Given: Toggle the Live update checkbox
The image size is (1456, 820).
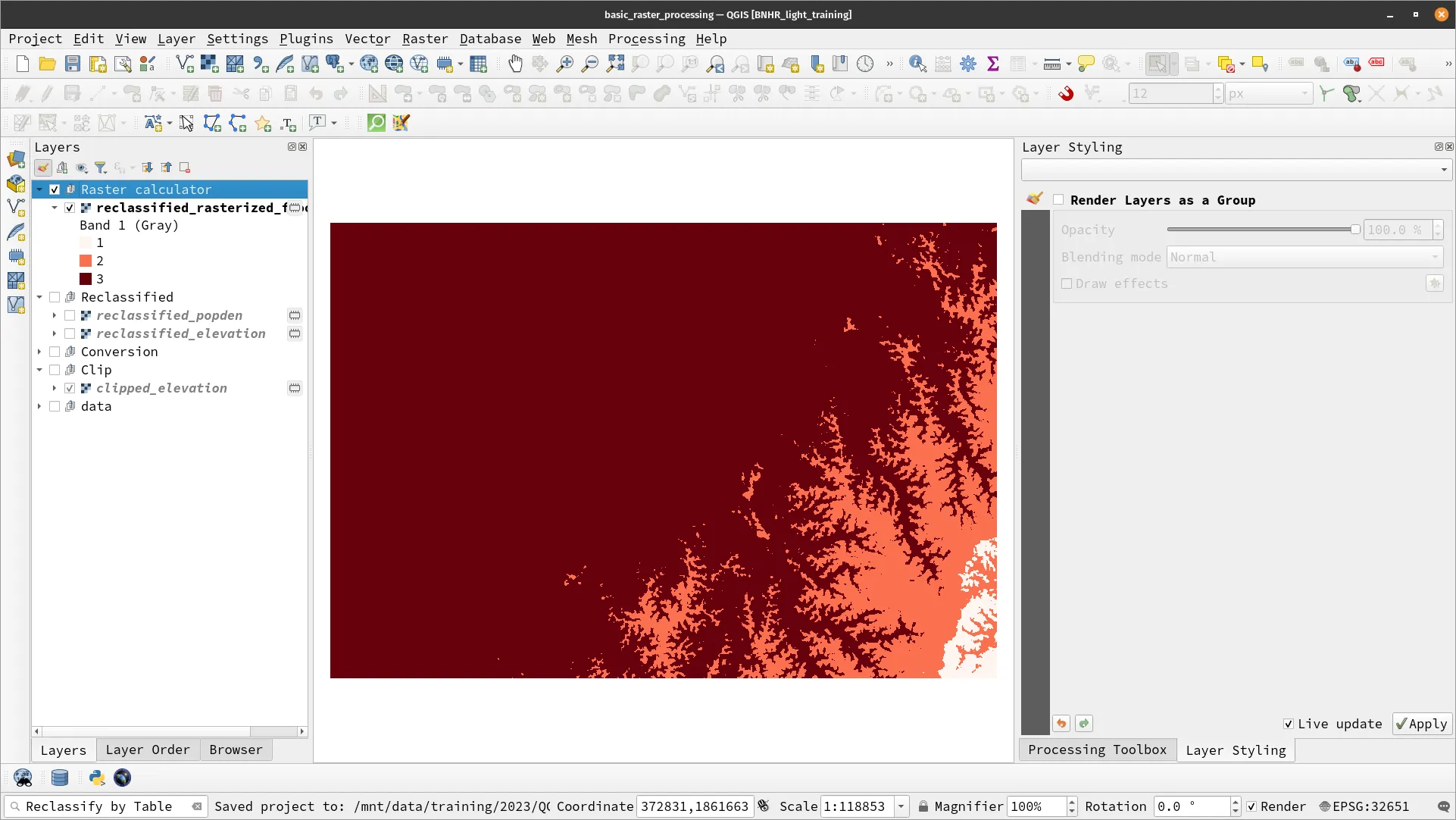Looking at the screenshot, I should pyautogui.click(x=1289, y=724).
